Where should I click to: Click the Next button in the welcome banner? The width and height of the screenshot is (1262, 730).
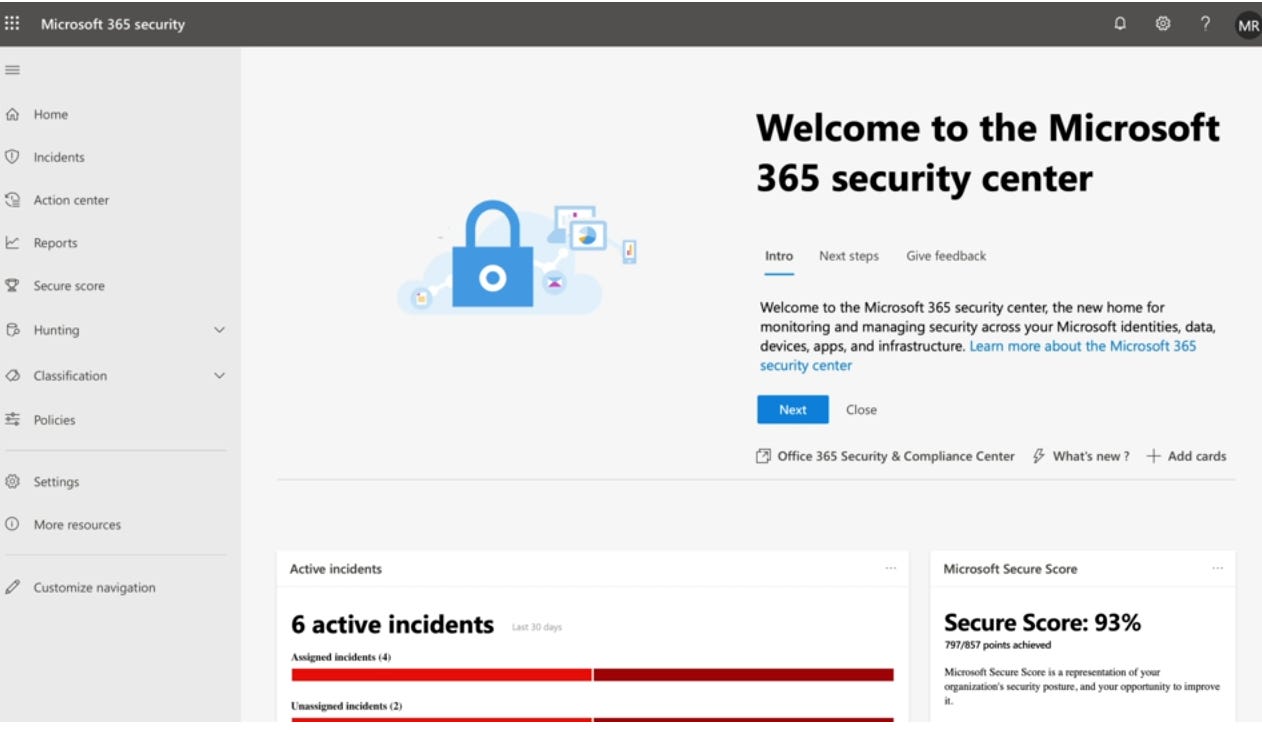[793, 410]
